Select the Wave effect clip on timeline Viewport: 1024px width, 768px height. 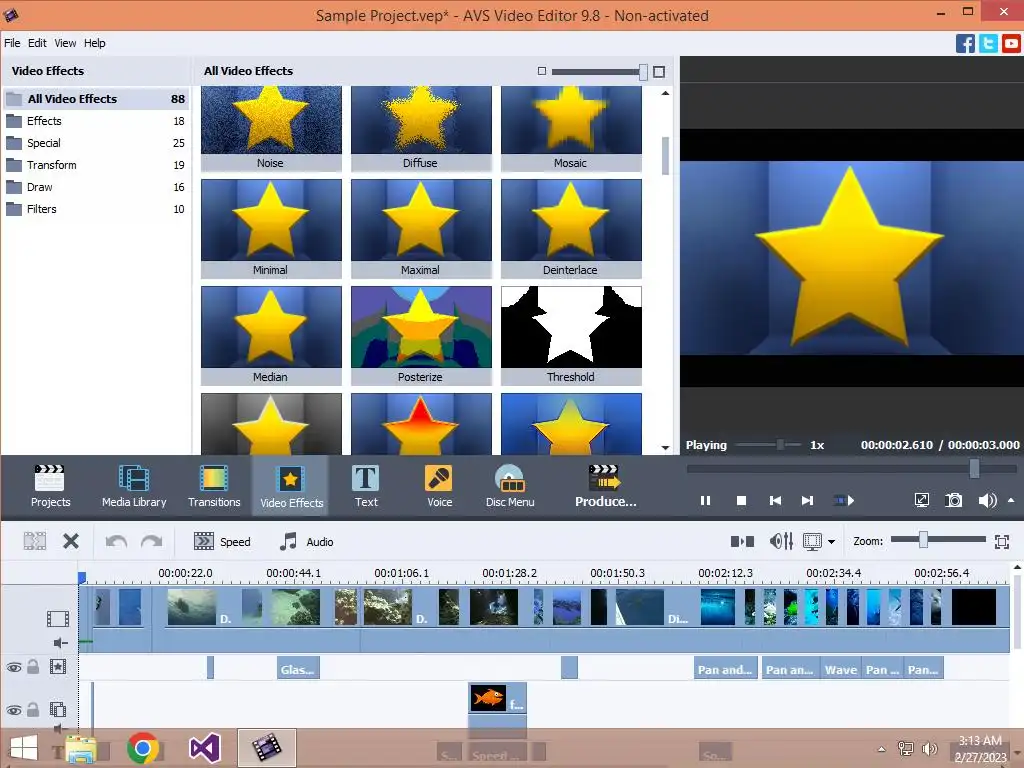[840, 669]
